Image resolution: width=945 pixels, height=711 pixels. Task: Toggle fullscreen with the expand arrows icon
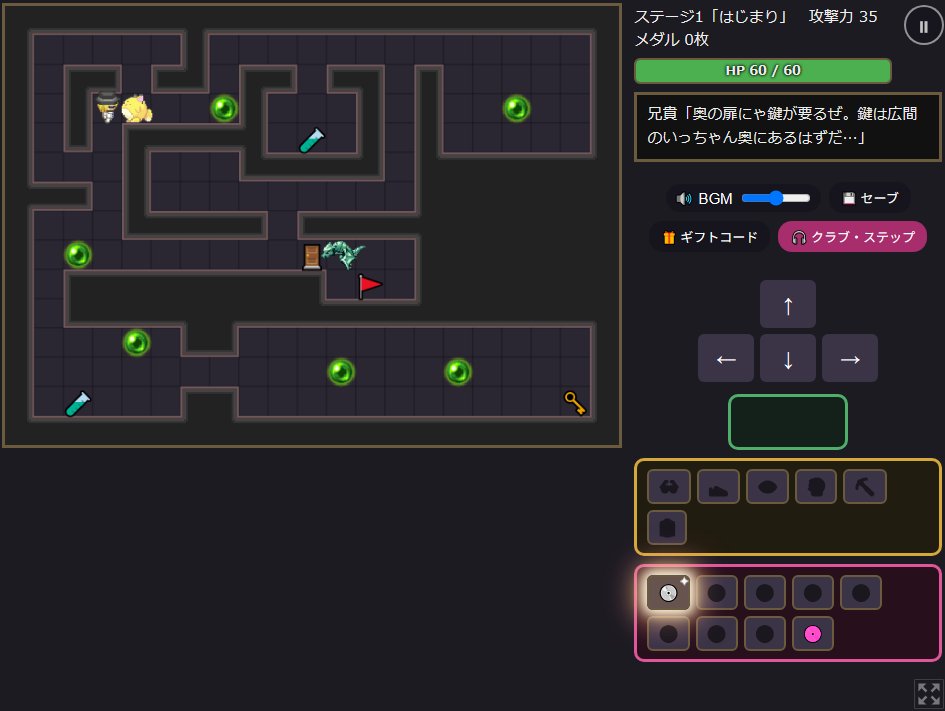point(928,694)
